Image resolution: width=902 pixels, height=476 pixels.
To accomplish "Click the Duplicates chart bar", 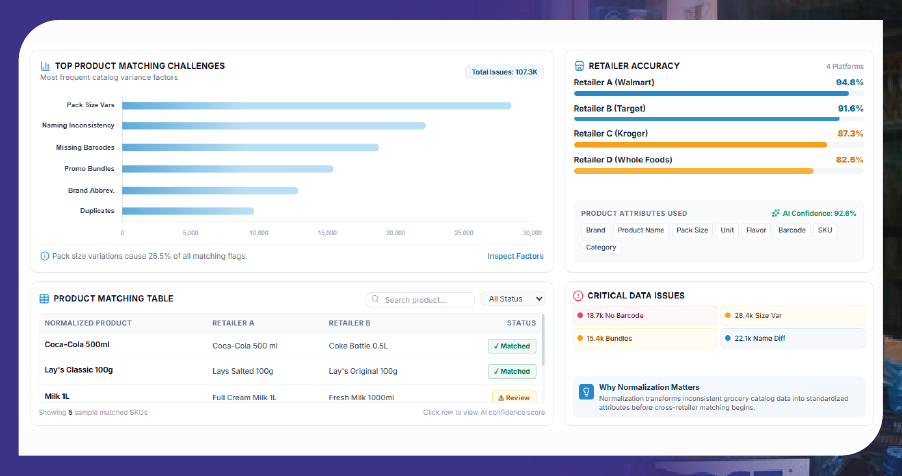I will click(x=188, y=211).
